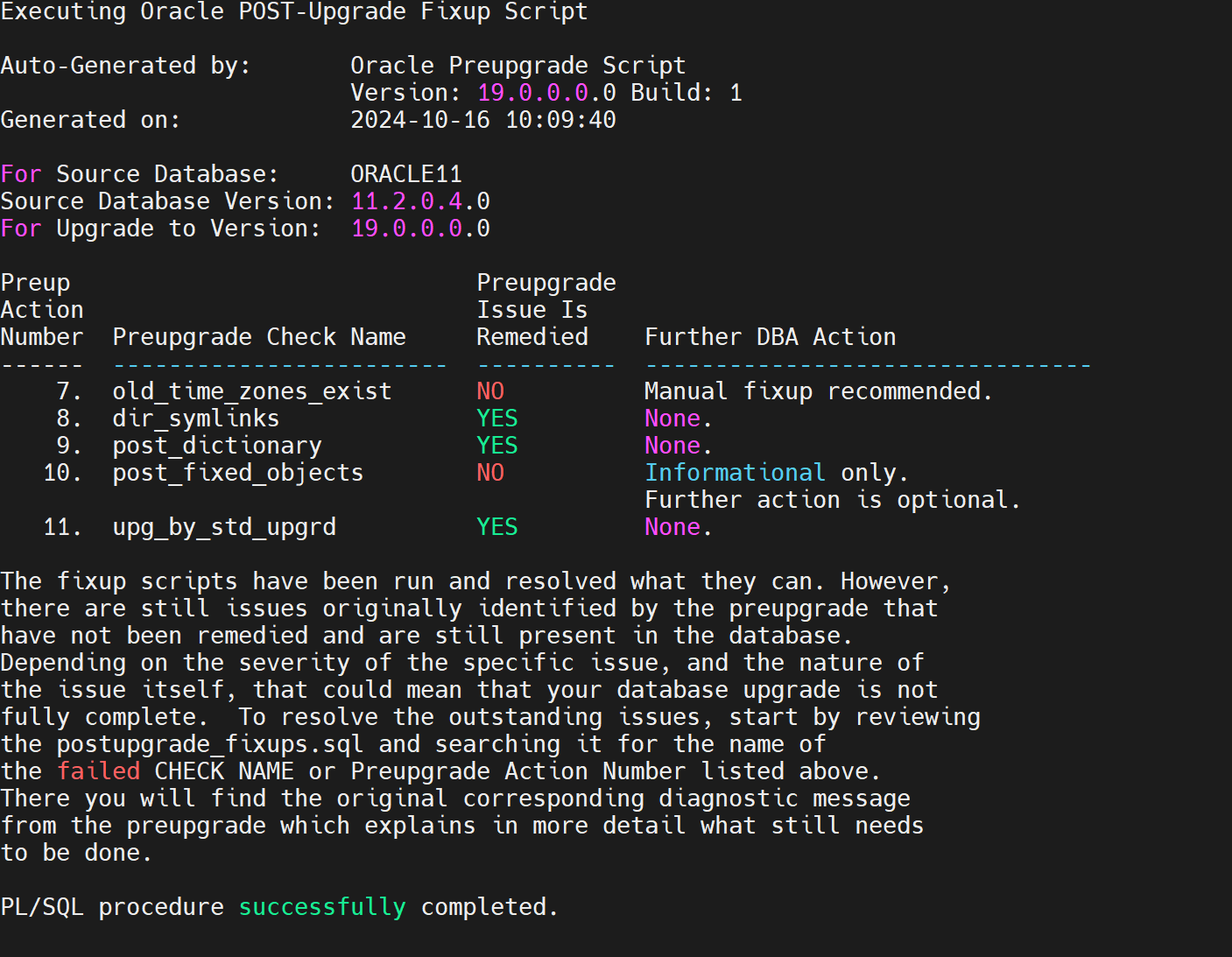Click the 'old_time_zones_exist' check name
The image size is (1232, 957).
pos(252,391)
